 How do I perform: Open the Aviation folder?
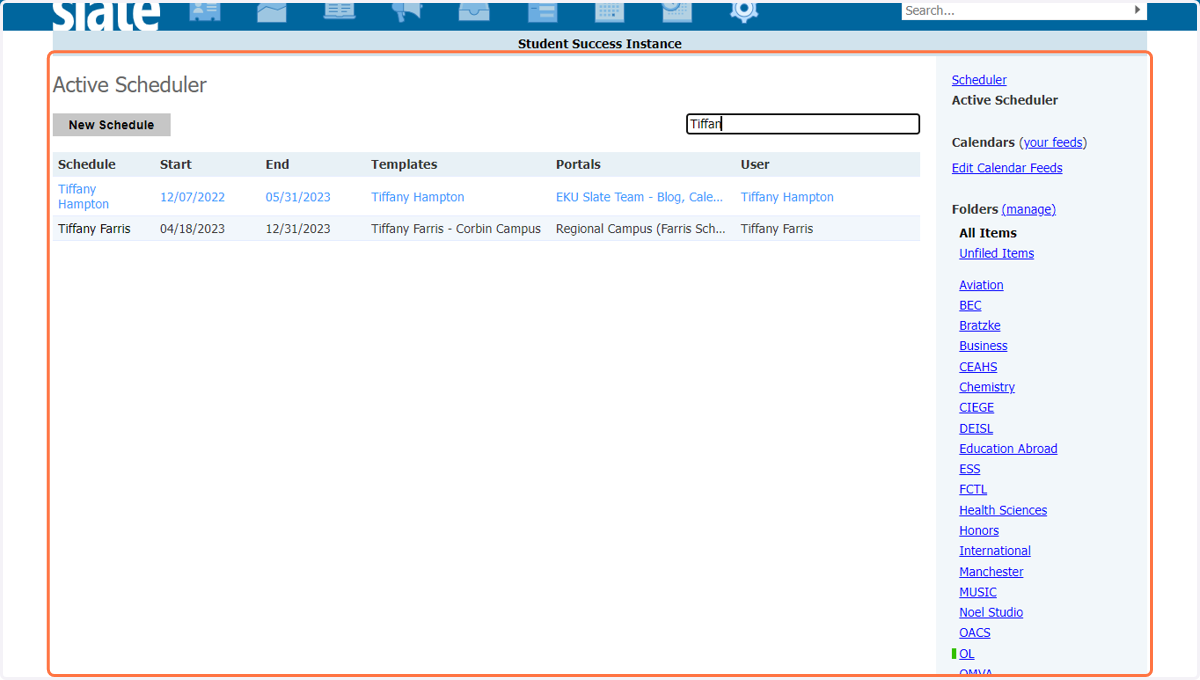(x=981, y=285)
